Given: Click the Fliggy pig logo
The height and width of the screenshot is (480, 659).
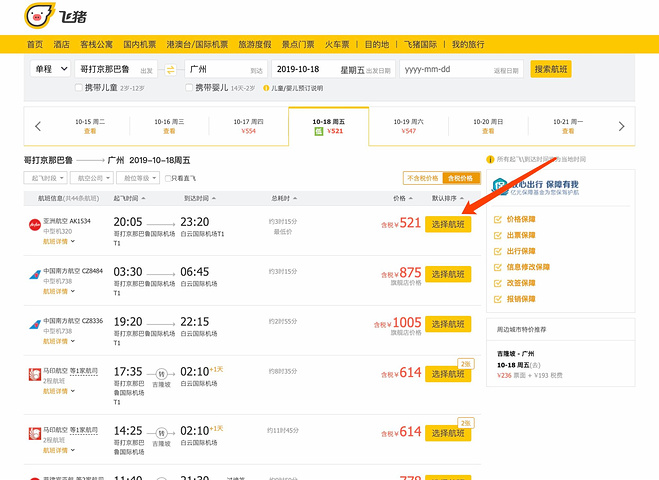Looking at the screenshot, I should [38, 17].
